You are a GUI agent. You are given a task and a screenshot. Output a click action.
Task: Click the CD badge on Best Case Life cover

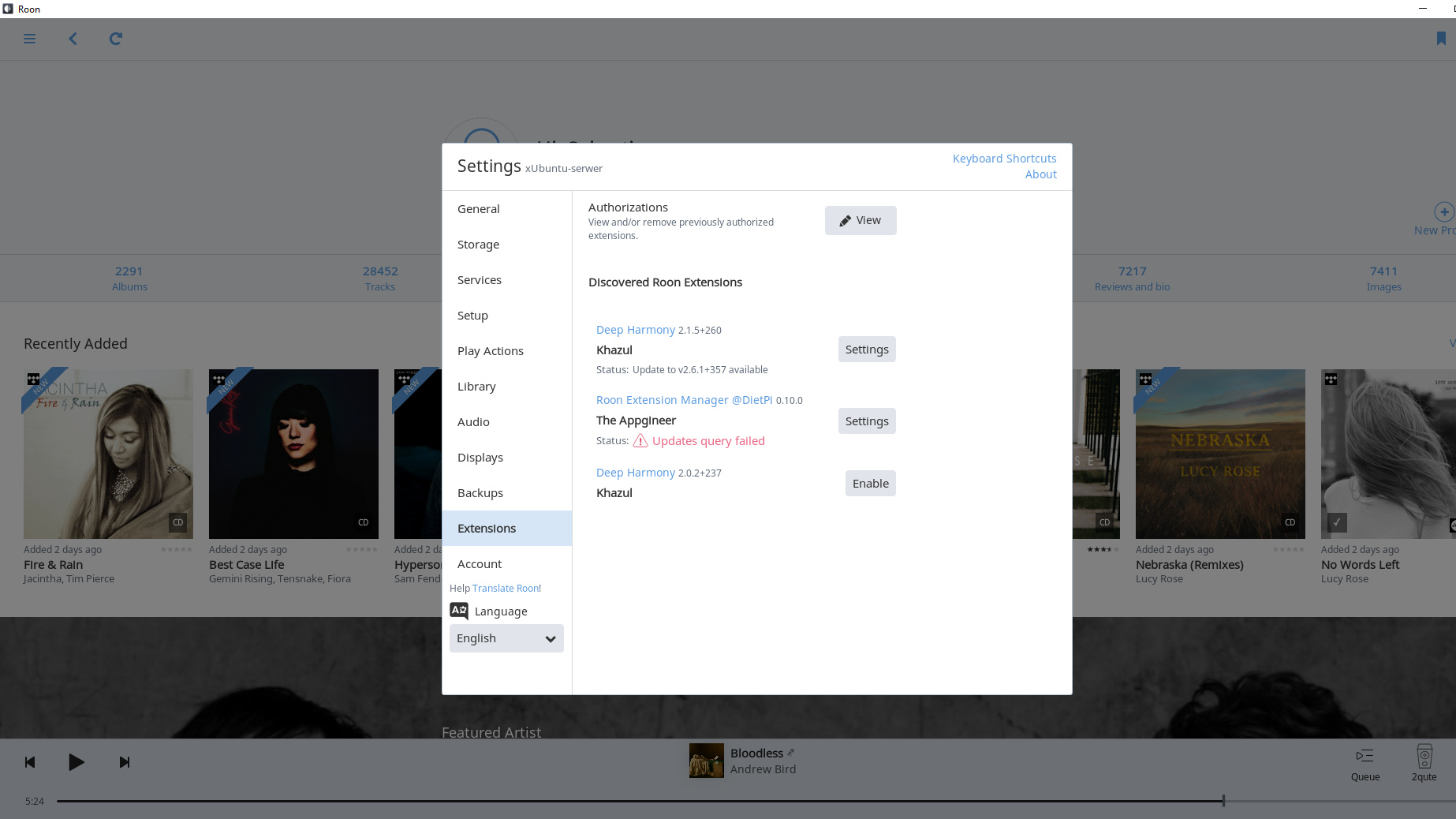364,522
